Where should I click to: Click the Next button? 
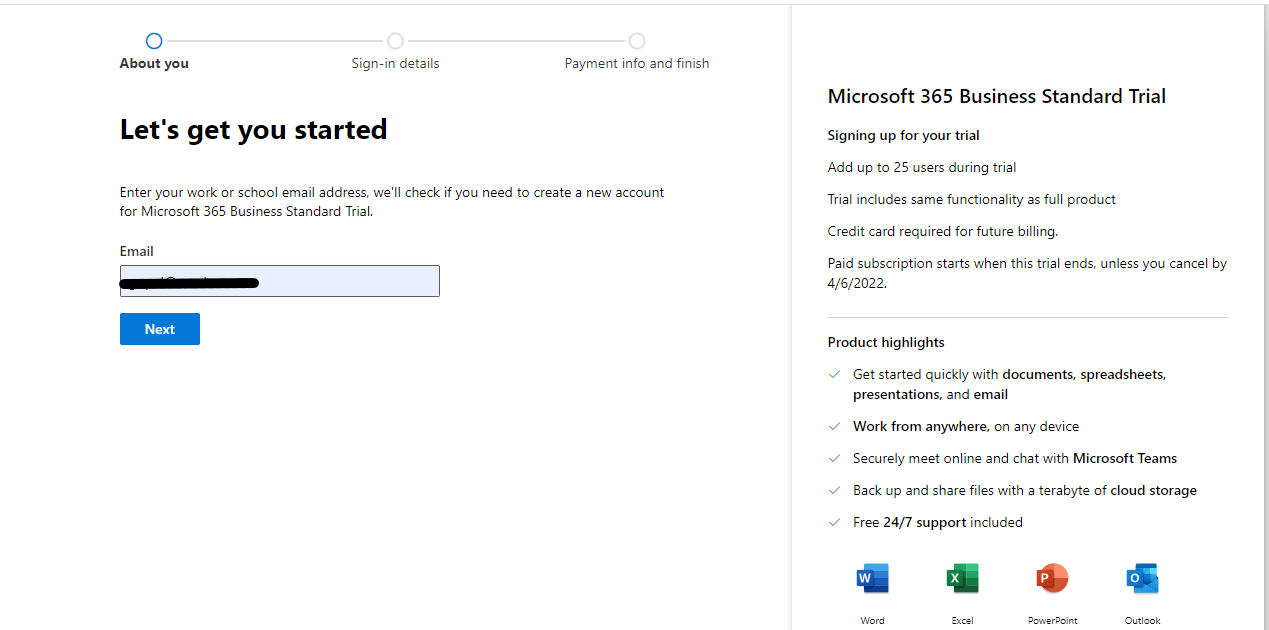[x=160, y=329]
